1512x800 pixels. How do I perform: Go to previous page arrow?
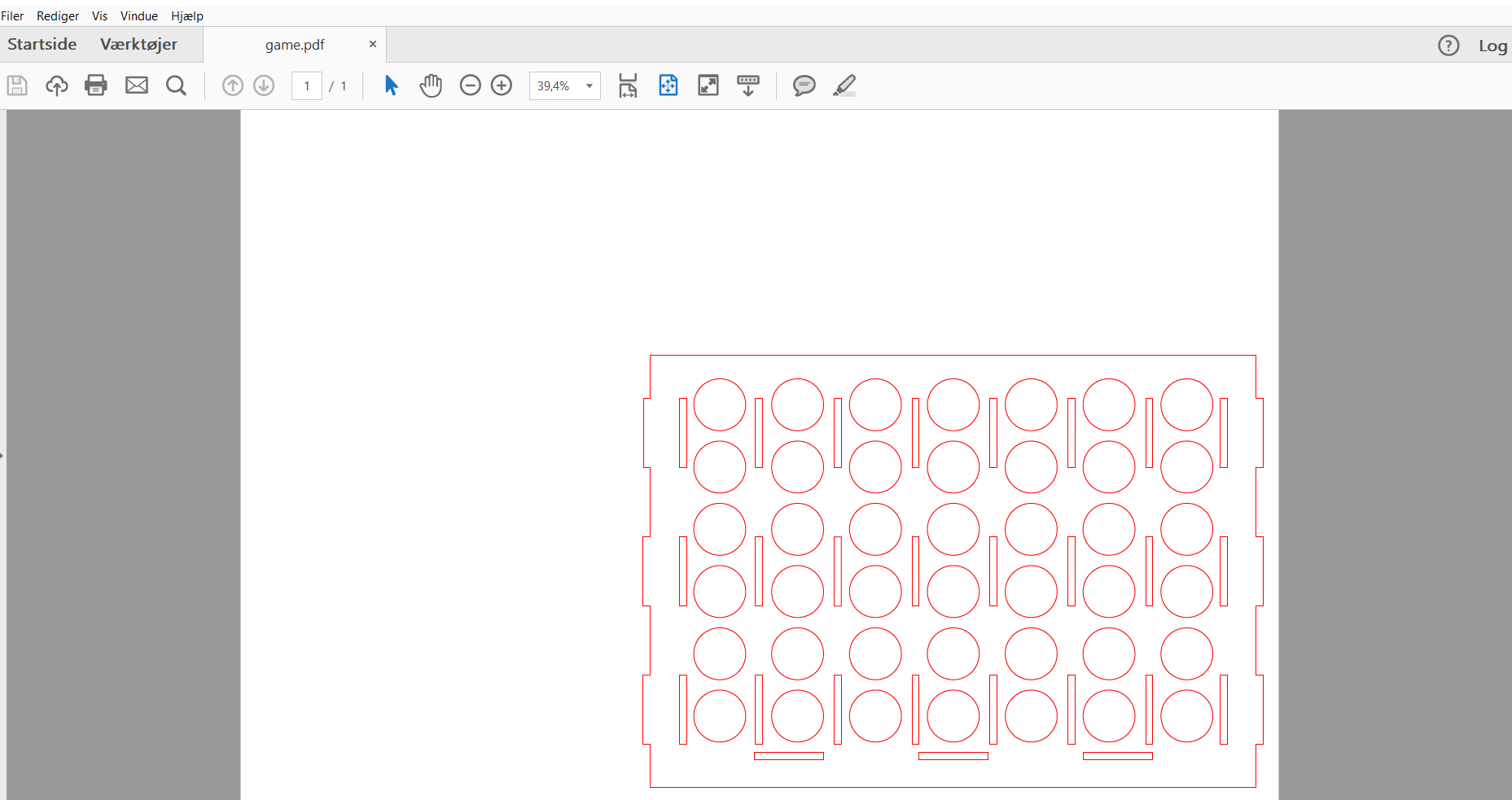[233, 85]
